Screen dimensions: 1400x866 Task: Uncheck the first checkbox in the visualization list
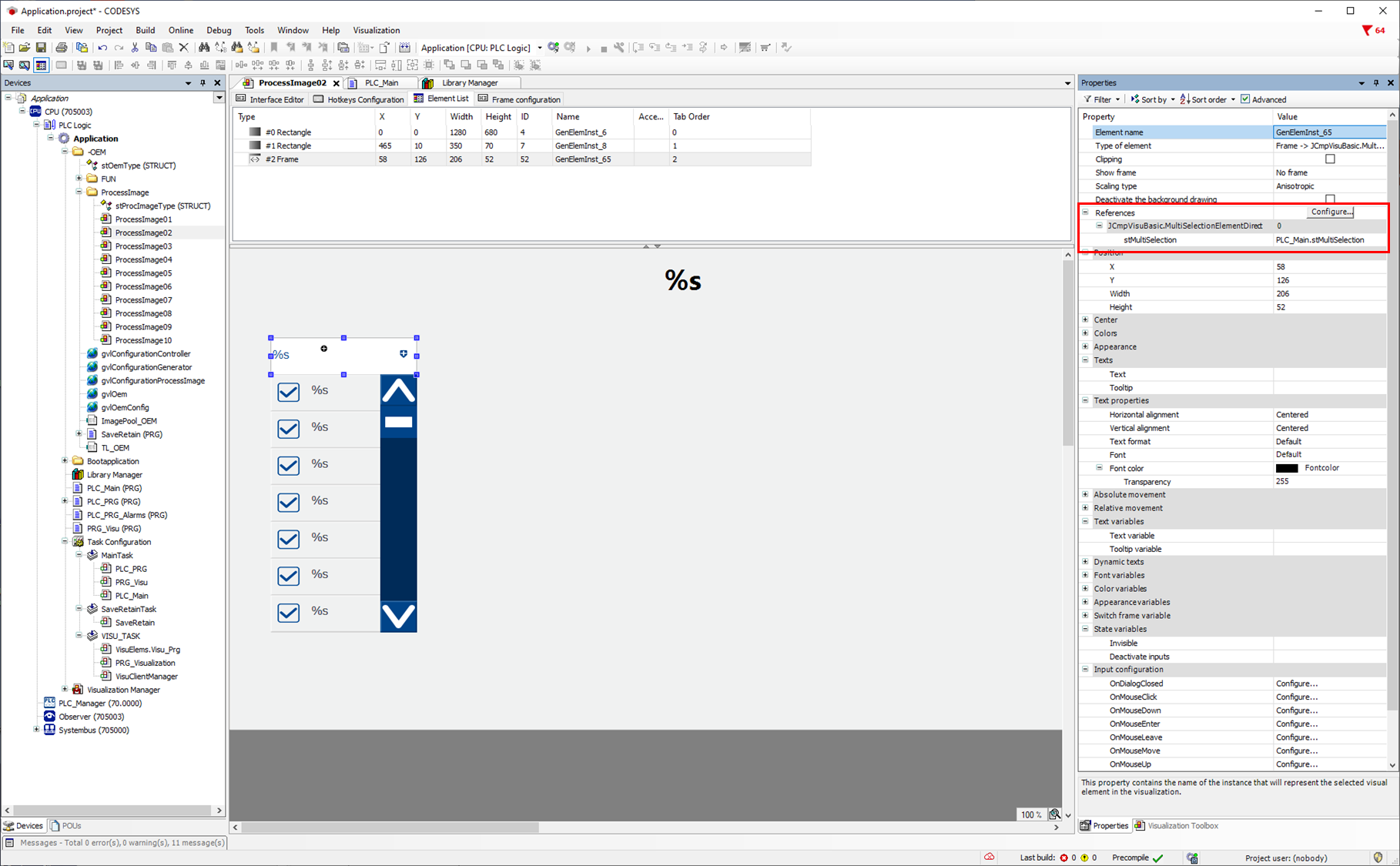(288, 393)
